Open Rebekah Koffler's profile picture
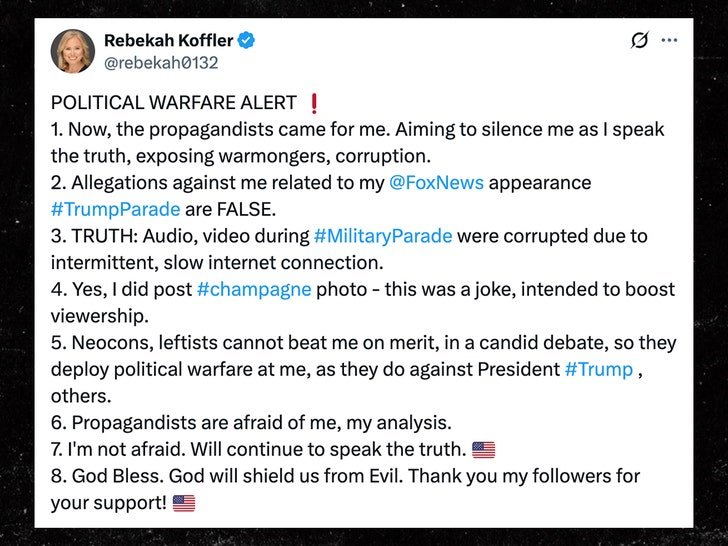The image size is (728, 546). click(x=73, y=51)
